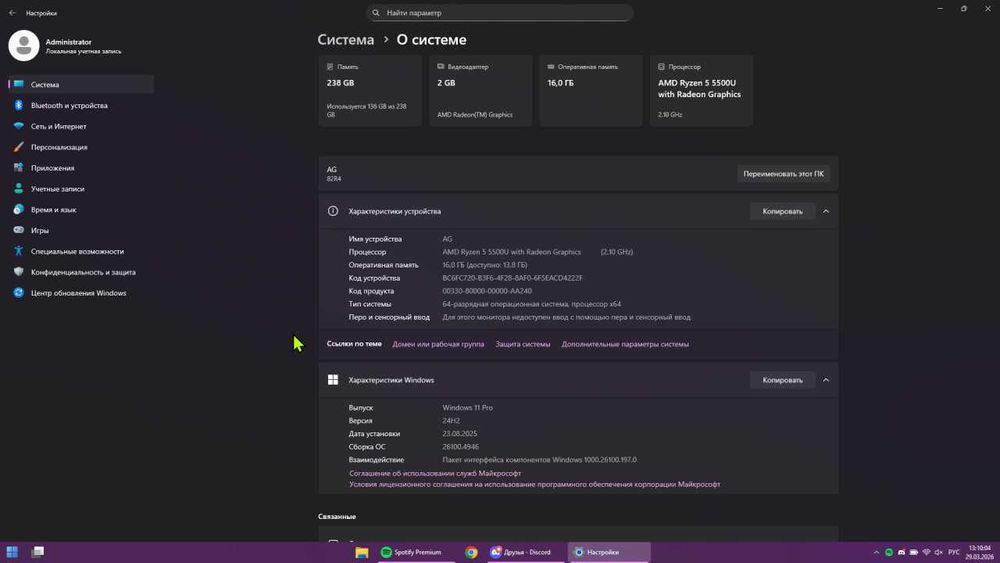Select Специальные возможности in the sidebar
The width and height of the screenshot is (1000, 563).
click(x=81, y=251)
